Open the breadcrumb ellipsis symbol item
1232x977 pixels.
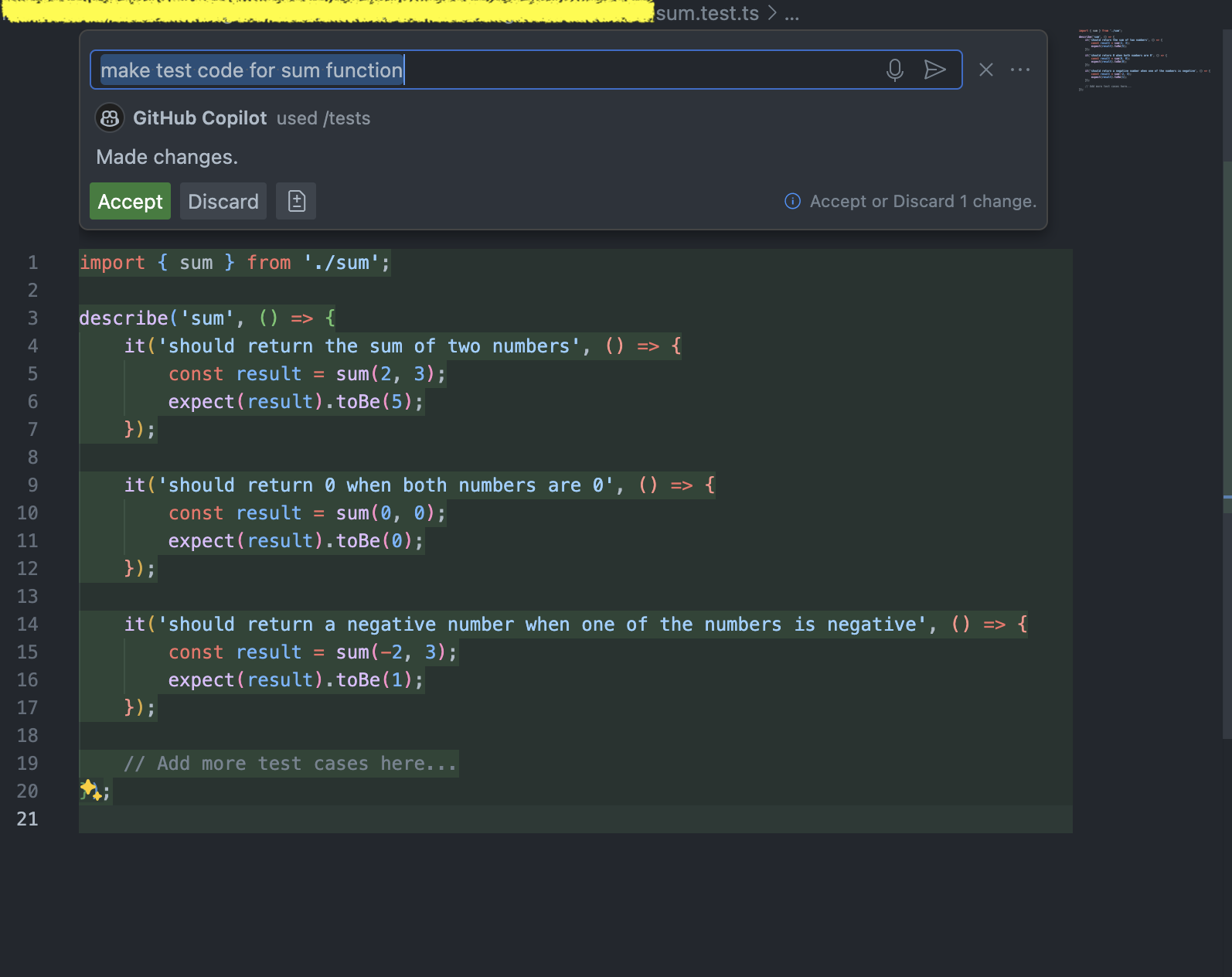792,14
